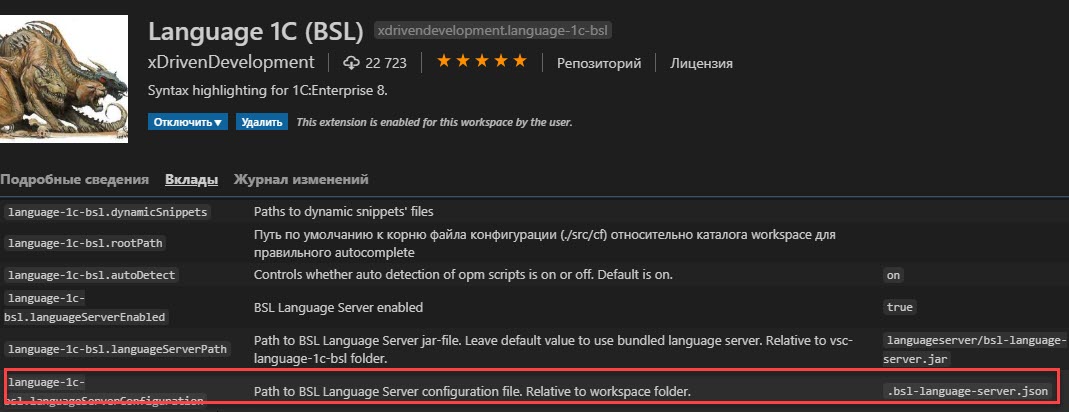Viewport: 1069px width, 412px height.
Task: Click the Удалить button
Action: (262, 123)
